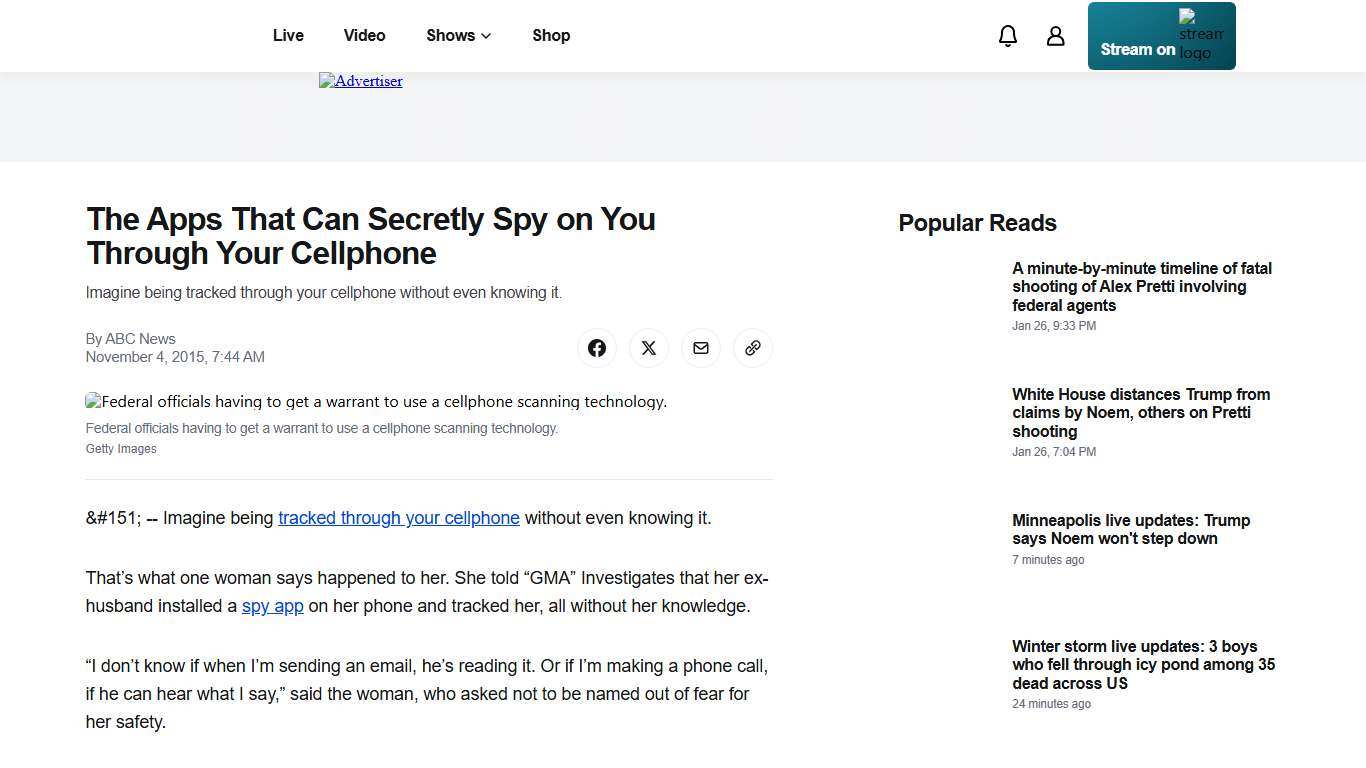The width and height of the screenshot is (1366, 768).
Task: Open the user account profile icon
Action: [x=1055, y=35]
